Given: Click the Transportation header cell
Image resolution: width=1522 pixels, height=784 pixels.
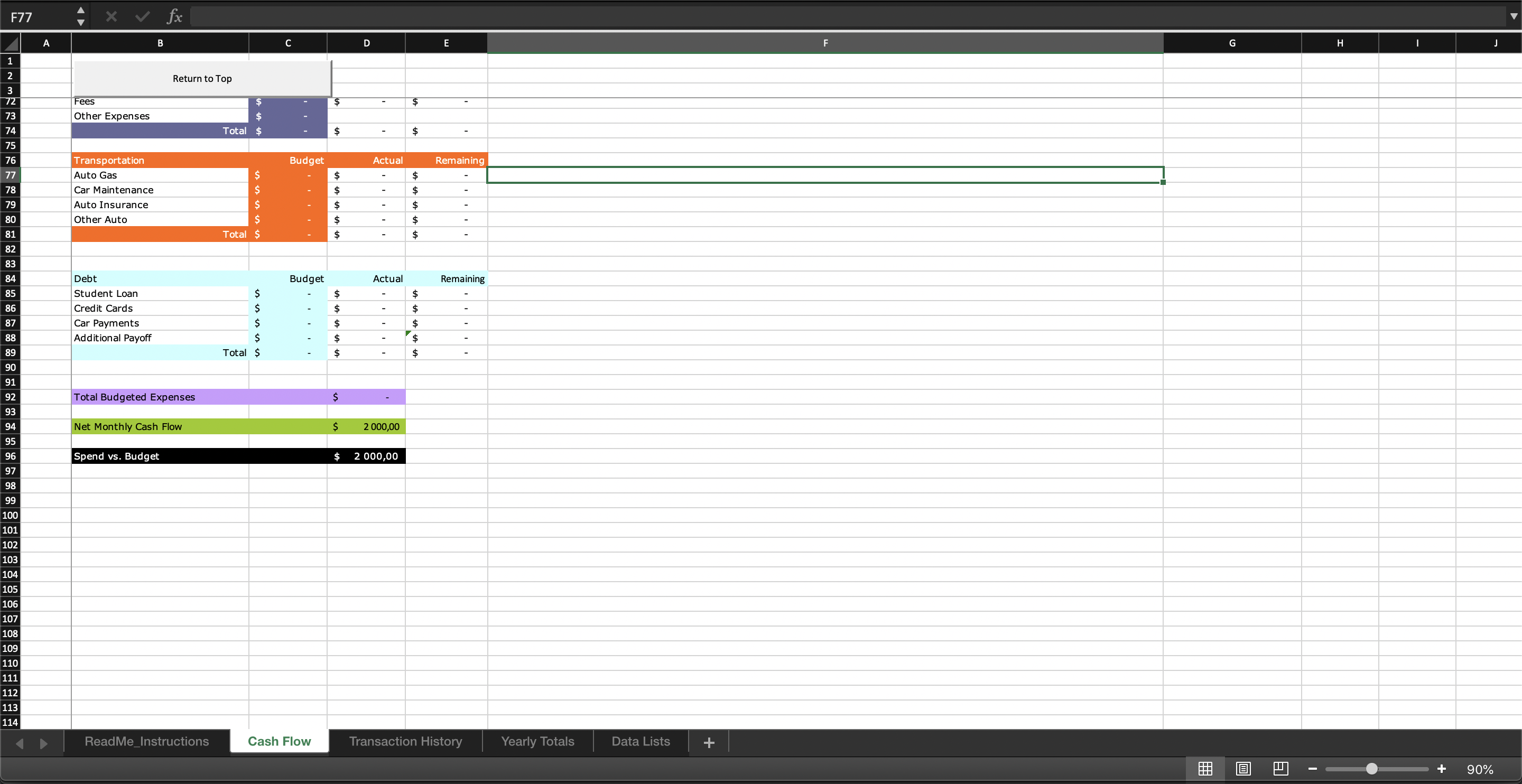Looking at the screenshot, I should (x=160, y=160).
